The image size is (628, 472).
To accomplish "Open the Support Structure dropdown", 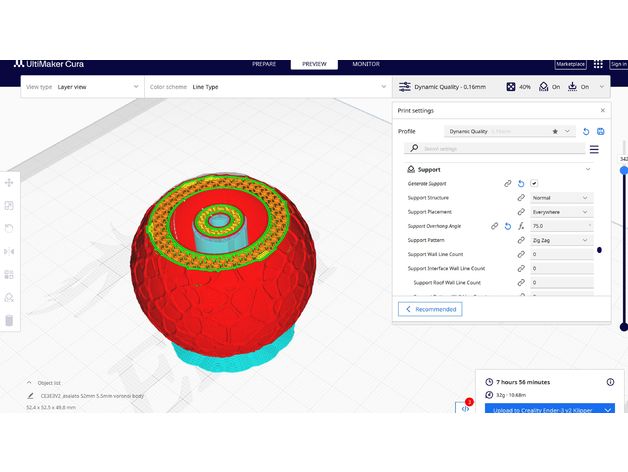I will click(x=561, y=198).
